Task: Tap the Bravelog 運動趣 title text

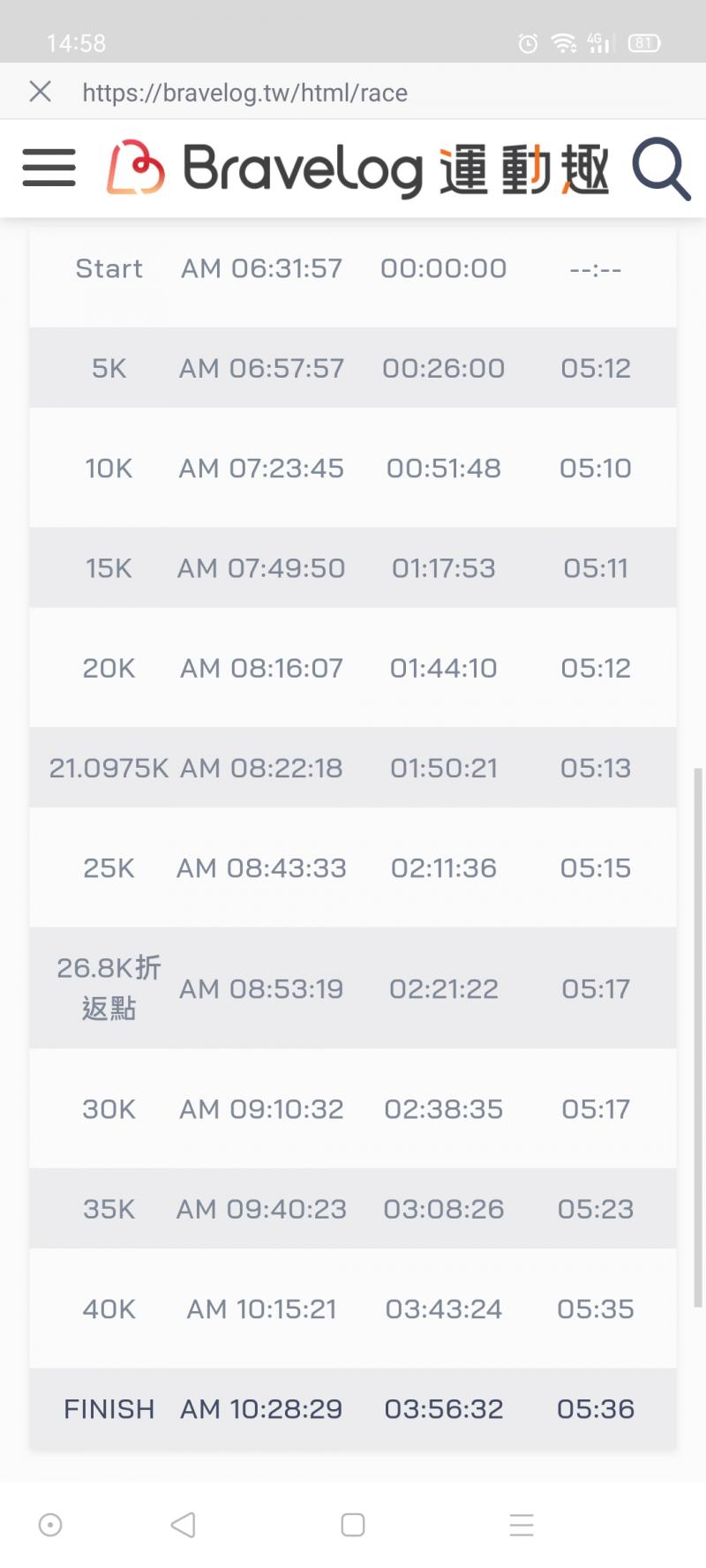Action: (395, 169)
